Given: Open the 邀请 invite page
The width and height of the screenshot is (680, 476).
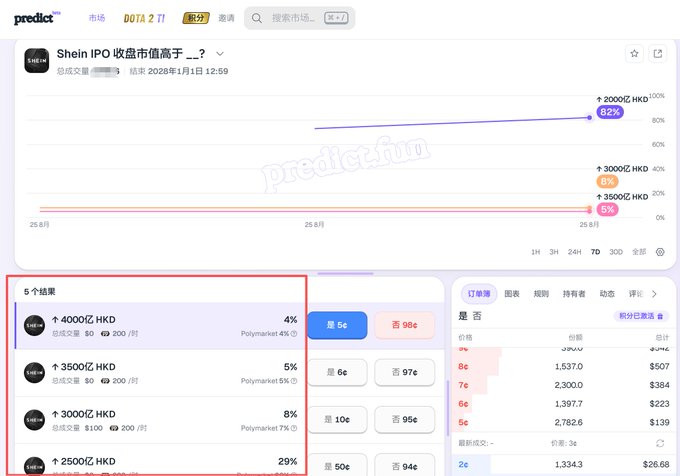Looking at the screenshot, I should 226,18.
